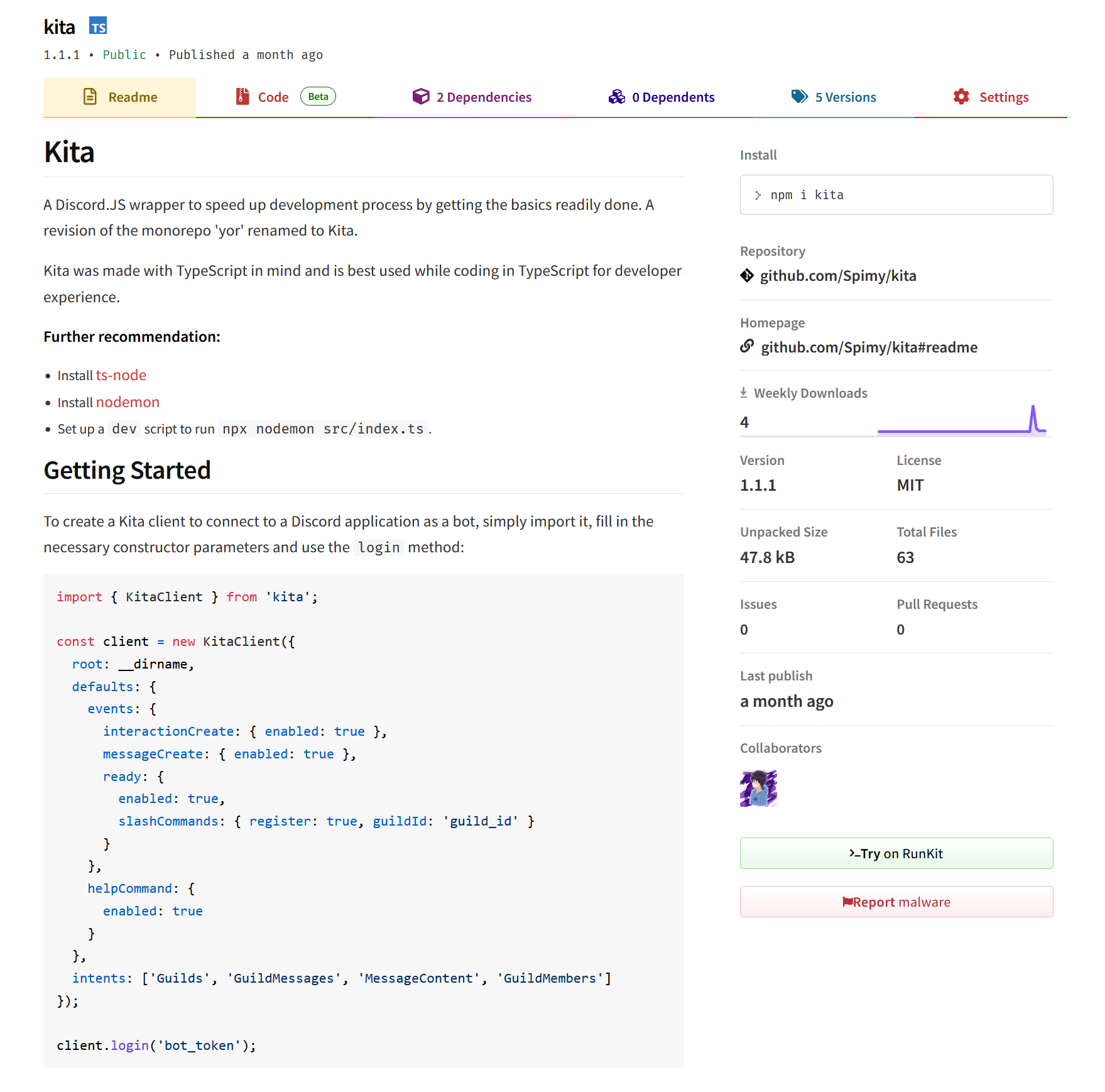Follow the nodemon link
Screen dimensions: 1105x1092
coord(128,402)
